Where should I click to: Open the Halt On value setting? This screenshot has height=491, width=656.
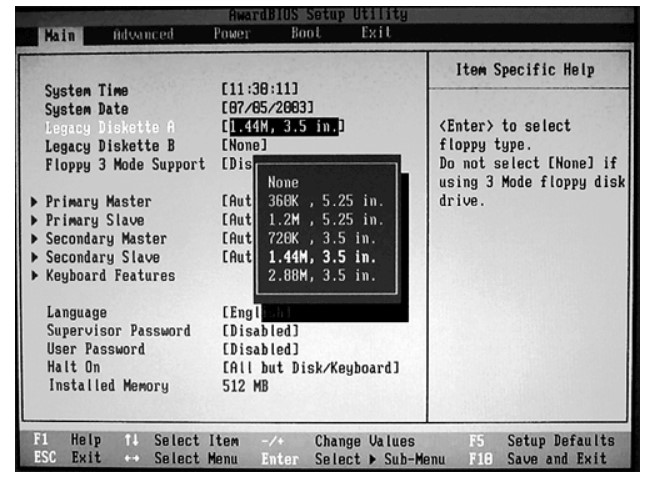(x=311, y=368)
